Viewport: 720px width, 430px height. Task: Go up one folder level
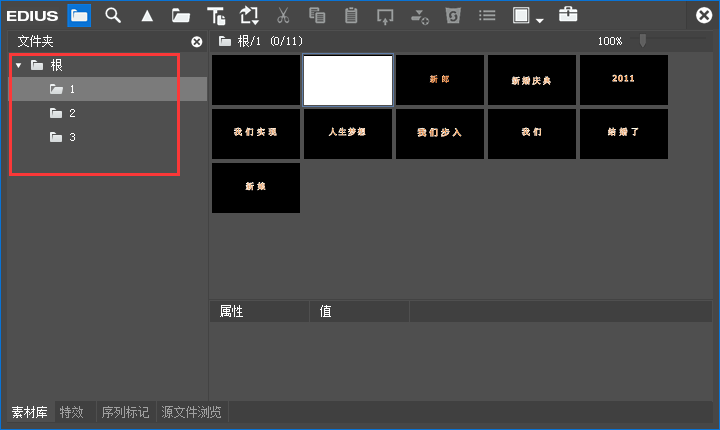coord(146,15)
